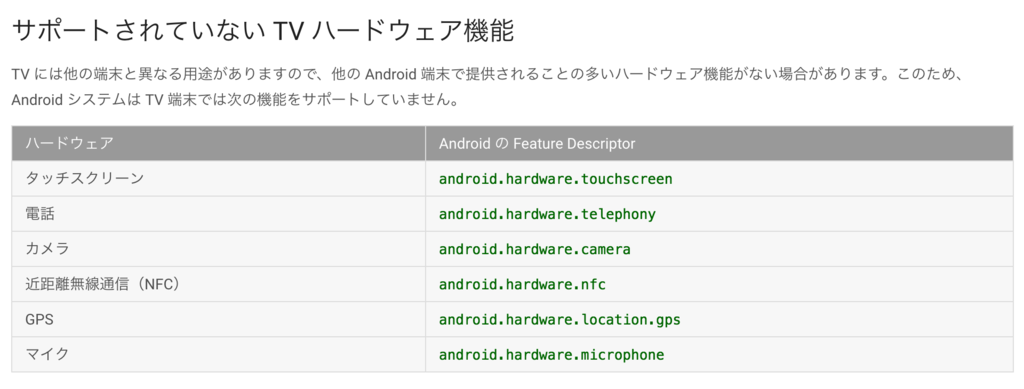Click 'Feature Descriptor' text in header row
This screenshot has width=1024, height=389.
point(574,144)
